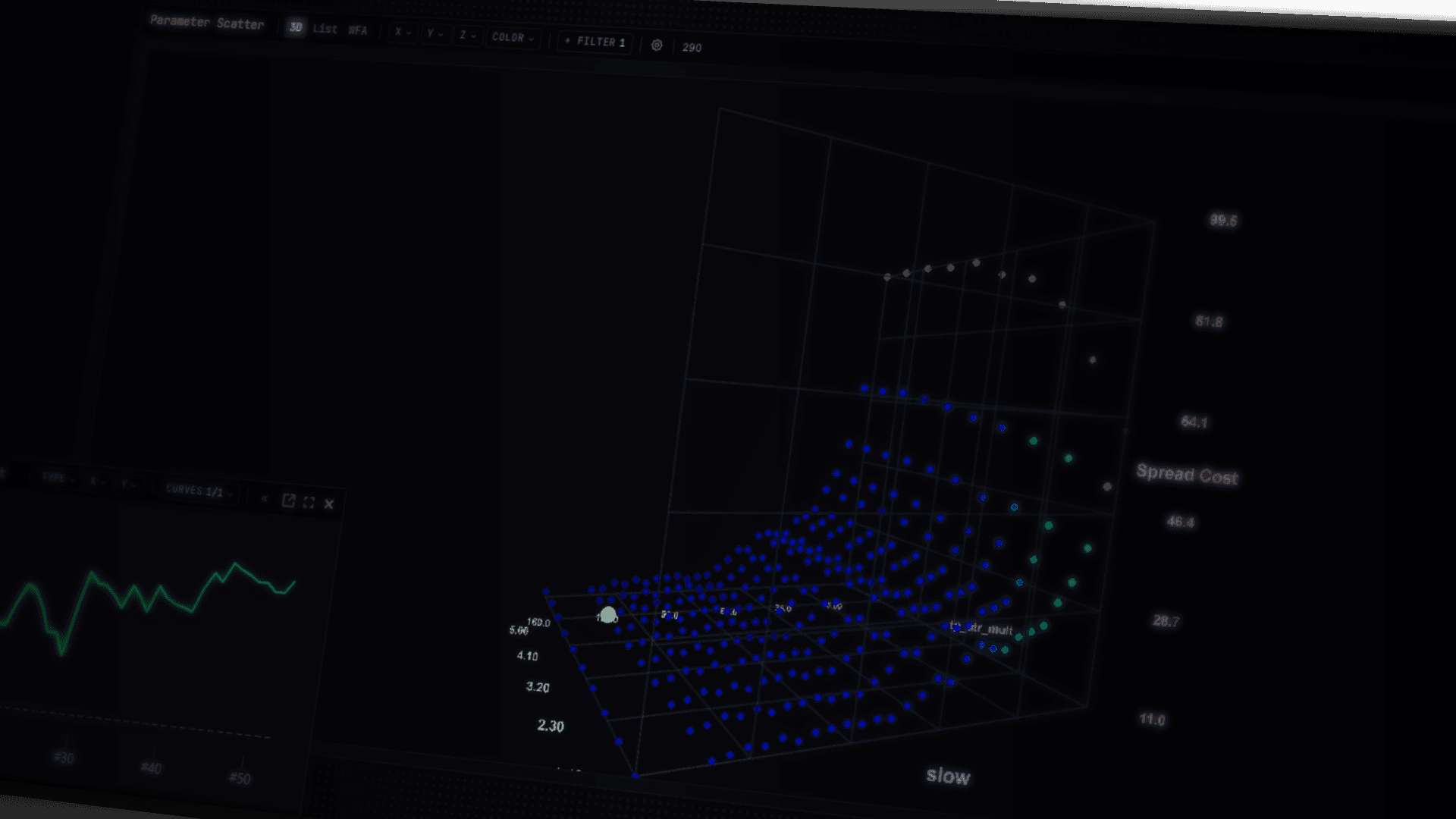Open Y axis dropdown in scatter toolbar
Screen dimensions: 1456x819
(x=435, y=33)
